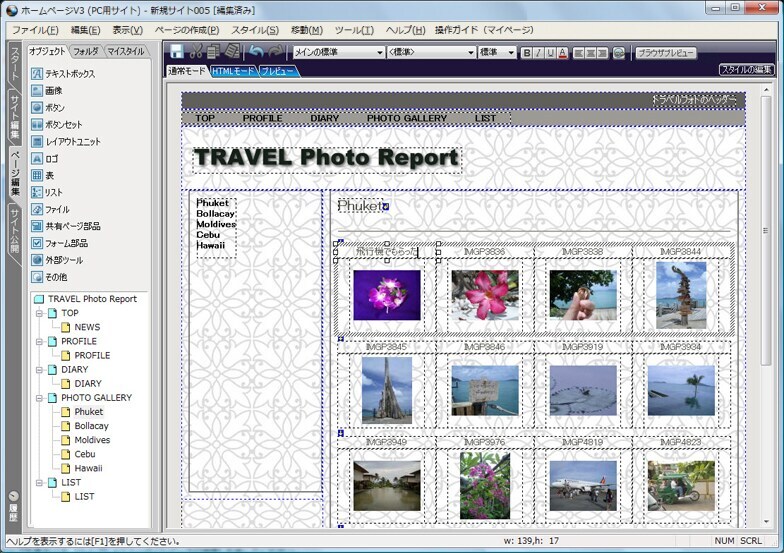Set left text alignment
The image size is (784, 553).
[x=578, y=52]
